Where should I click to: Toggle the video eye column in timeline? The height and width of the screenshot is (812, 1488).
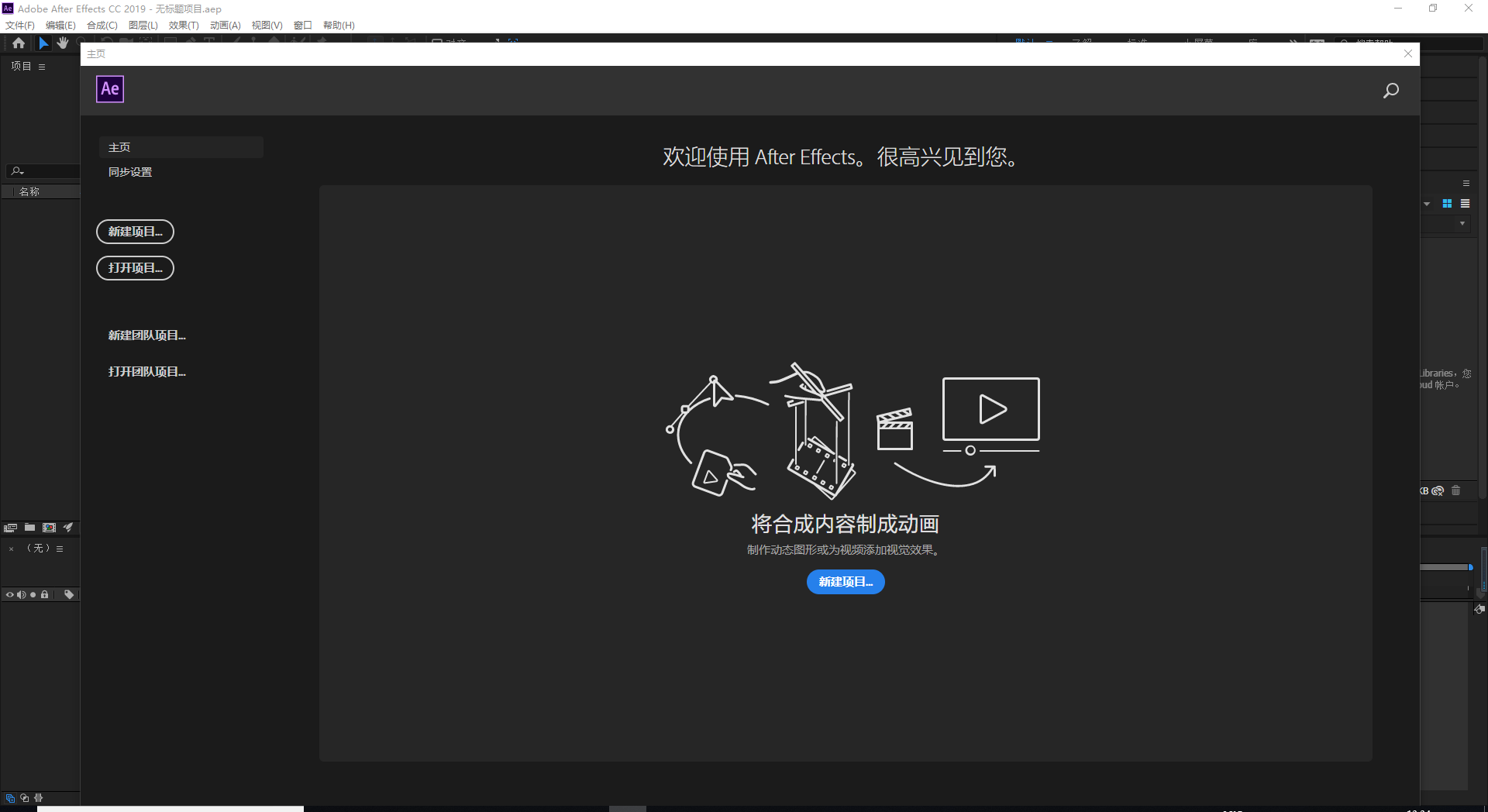click(10, 595)
